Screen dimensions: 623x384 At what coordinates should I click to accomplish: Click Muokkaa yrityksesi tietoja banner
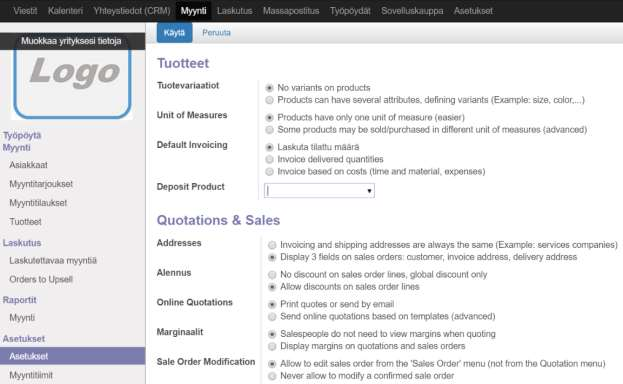point(72,41)
